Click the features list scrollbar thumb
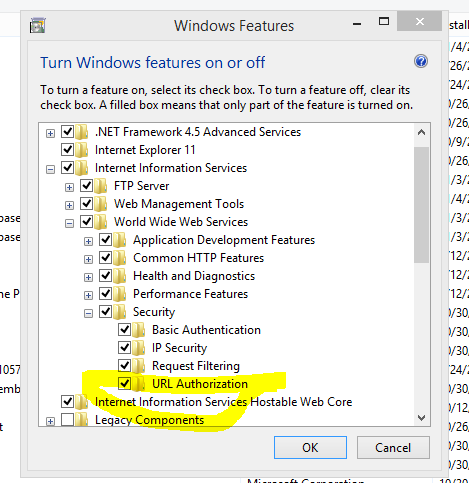This screenshot has height=483, width=469. coord(421,205)
